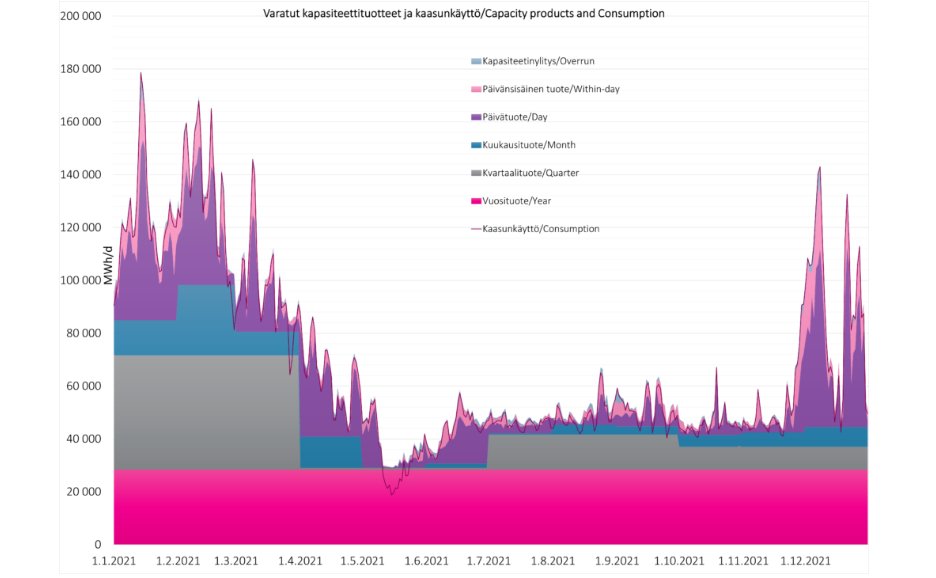Click the Kapasiteetinylitys/Overrun legend color swatch
The width and height of the screenshot is (936, 578).
[x=476, y=62]
